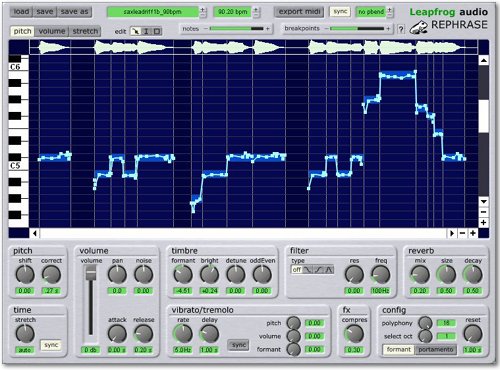Enable formant mode in config
This screenshot has height=370, width=500.
click(399, 349)
